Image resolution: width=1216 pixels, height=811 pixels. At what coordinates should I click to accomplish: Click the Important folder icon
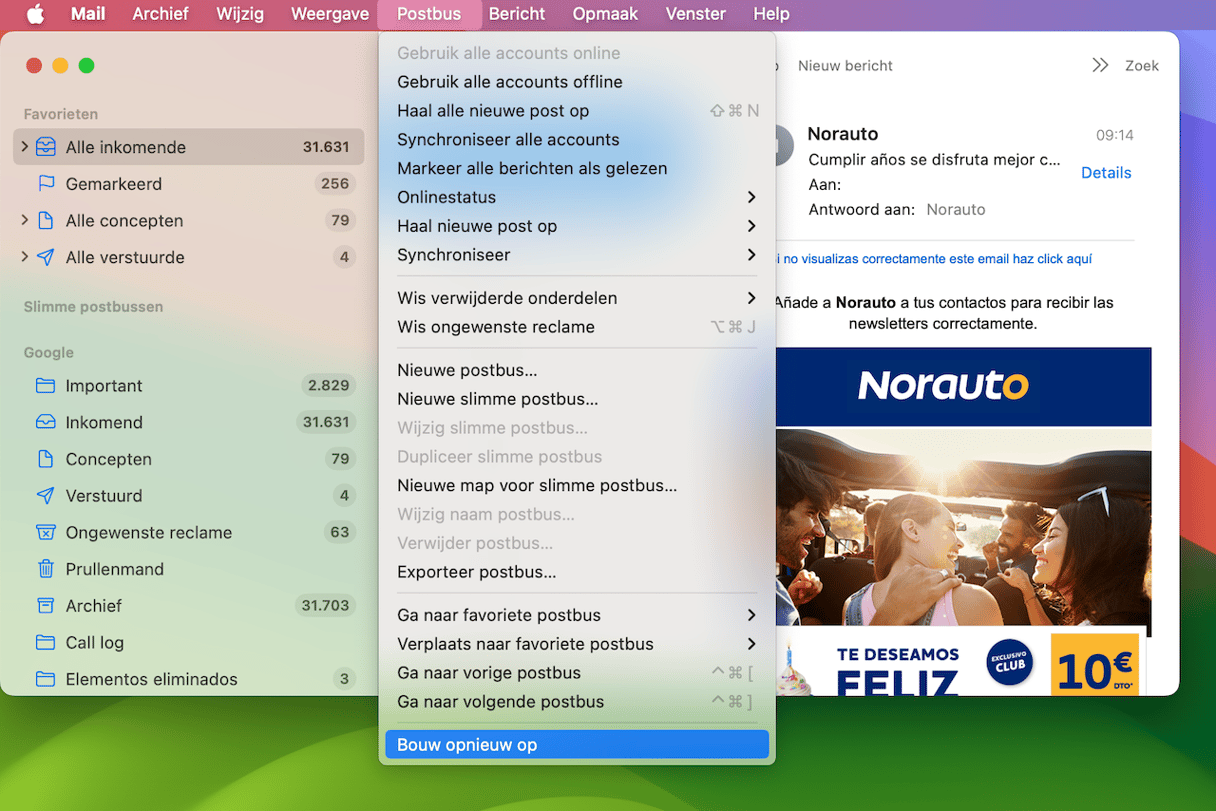(45, 386)
